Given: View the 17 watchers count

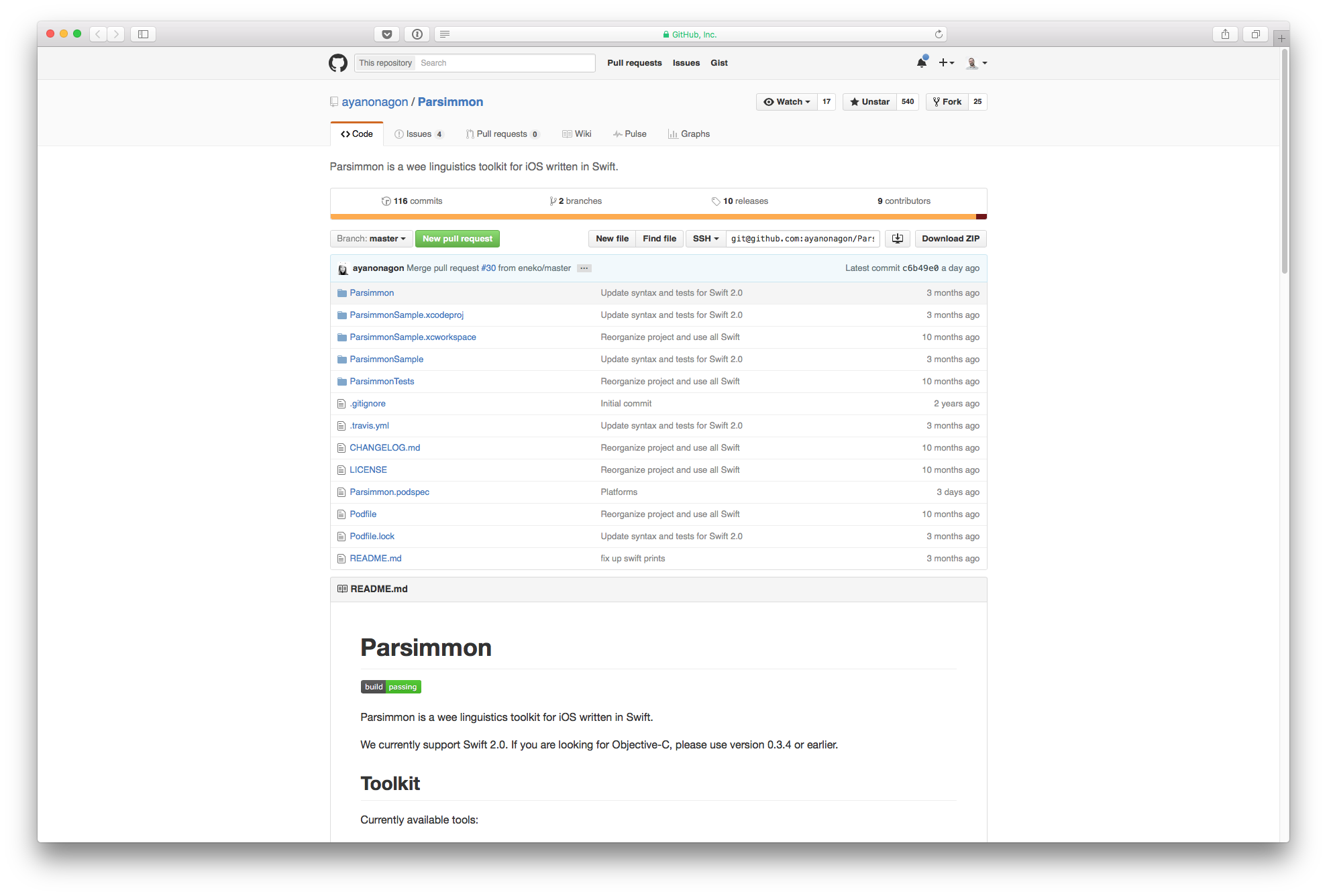Looking at the screenshot, I should (x=827, y=102).
